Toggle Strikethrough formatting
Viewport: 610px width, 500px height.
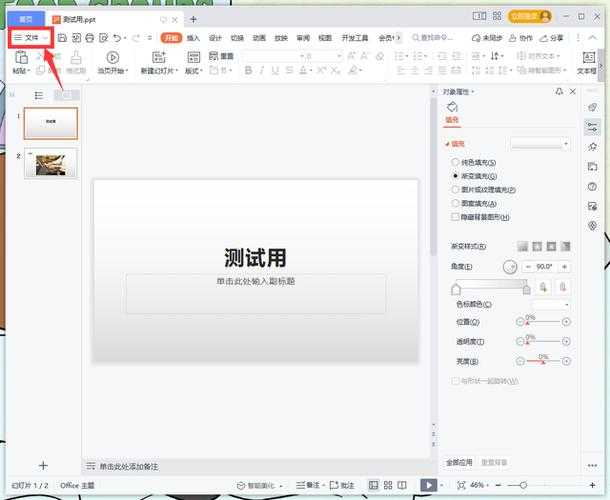pos(289,70)
